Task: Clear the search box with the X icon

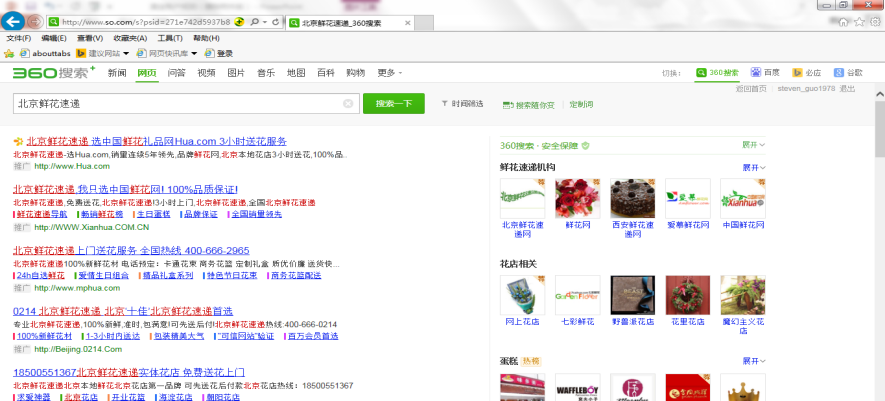Action: pos(348,103)
